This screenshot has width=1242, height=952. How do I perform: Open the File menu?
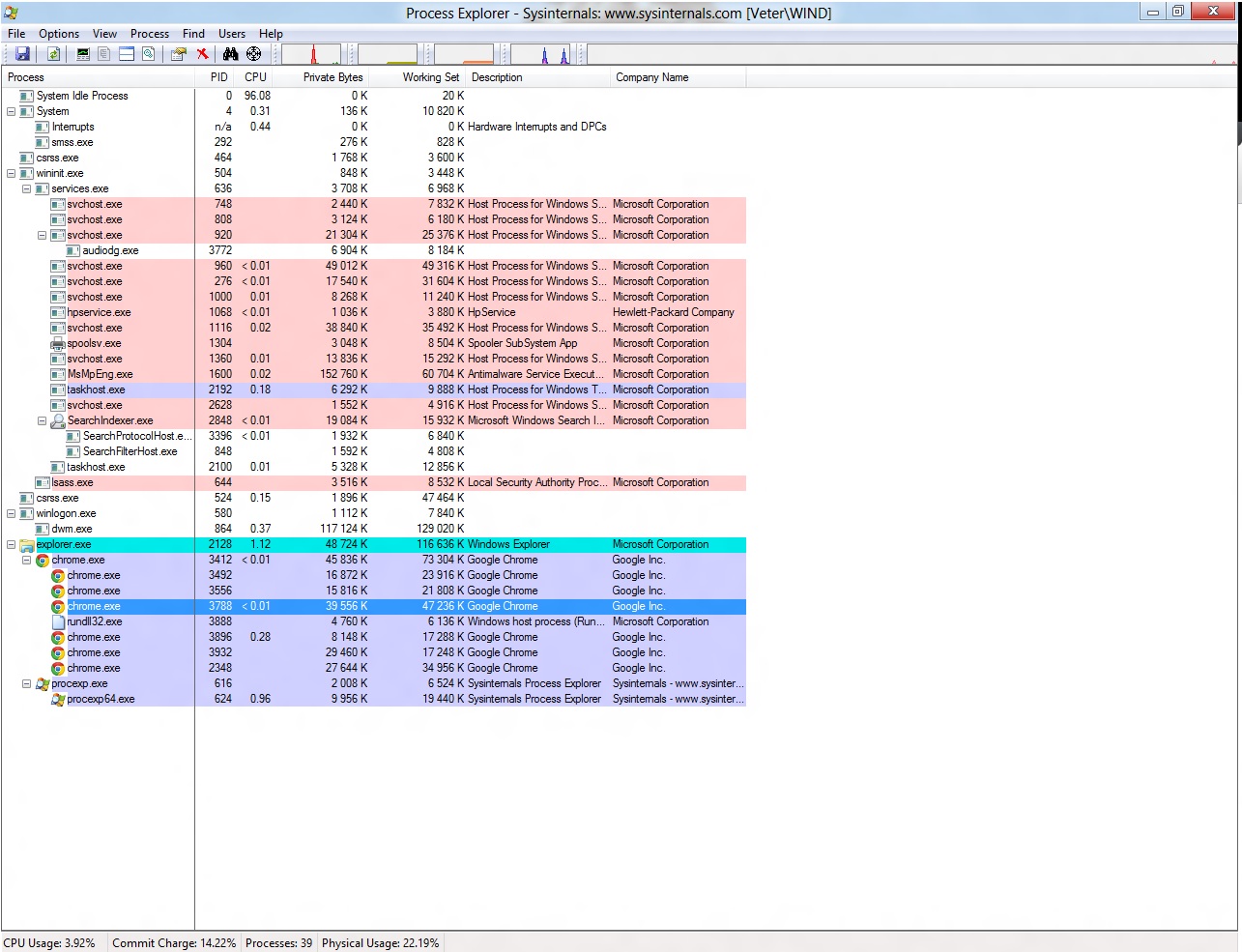tap(16, 34)
